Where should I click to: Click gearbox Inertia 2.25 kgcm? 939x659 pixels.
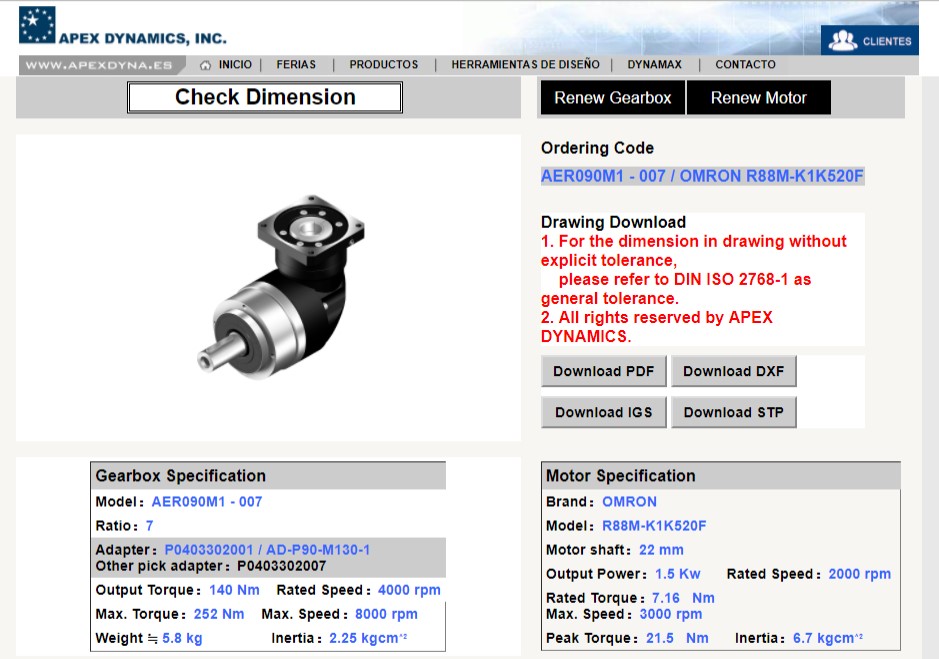368,638
